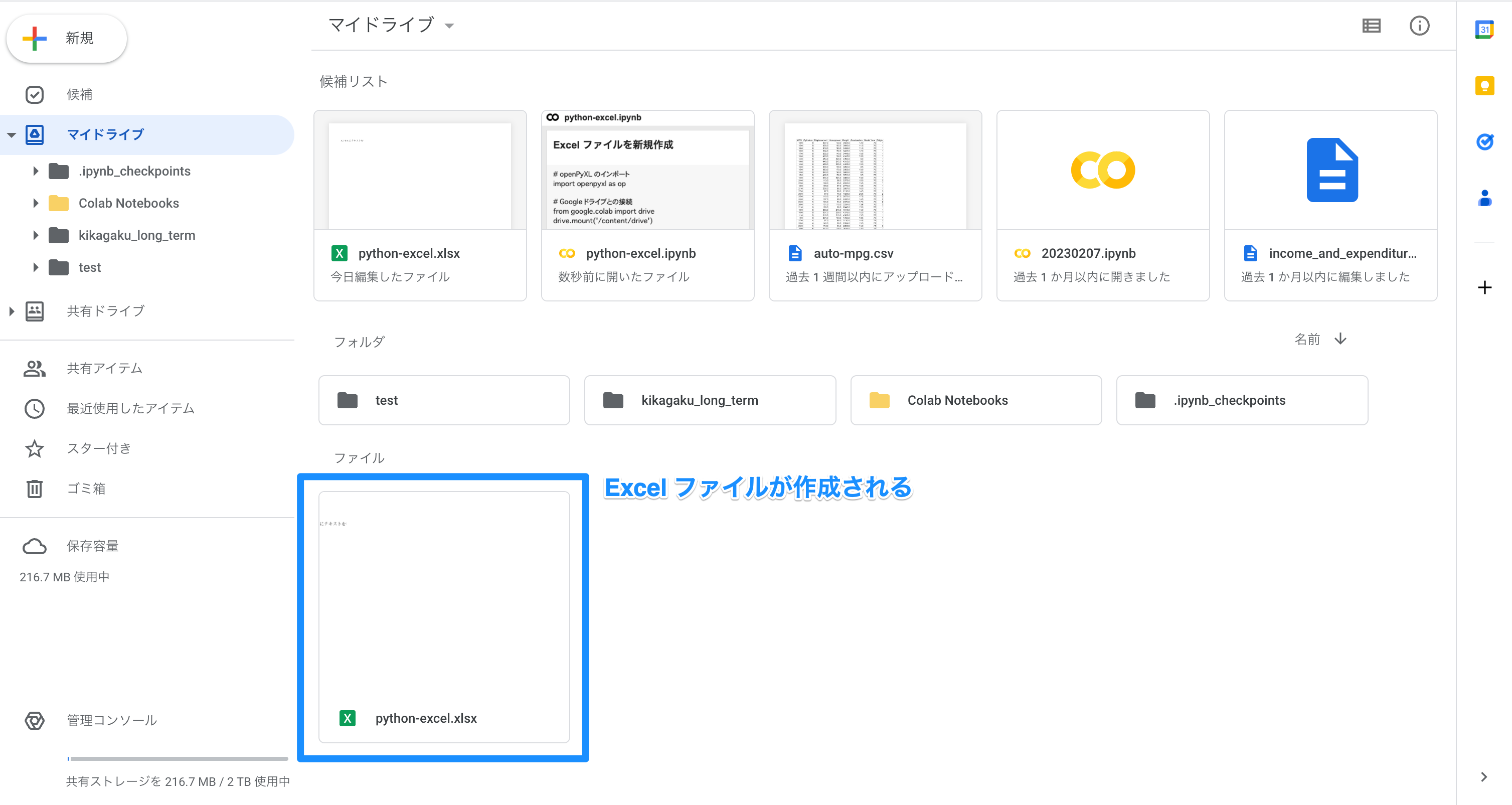
Task: Open Google Keep side panel icon
Action: pyautogui.click(x=1484, y=86)
